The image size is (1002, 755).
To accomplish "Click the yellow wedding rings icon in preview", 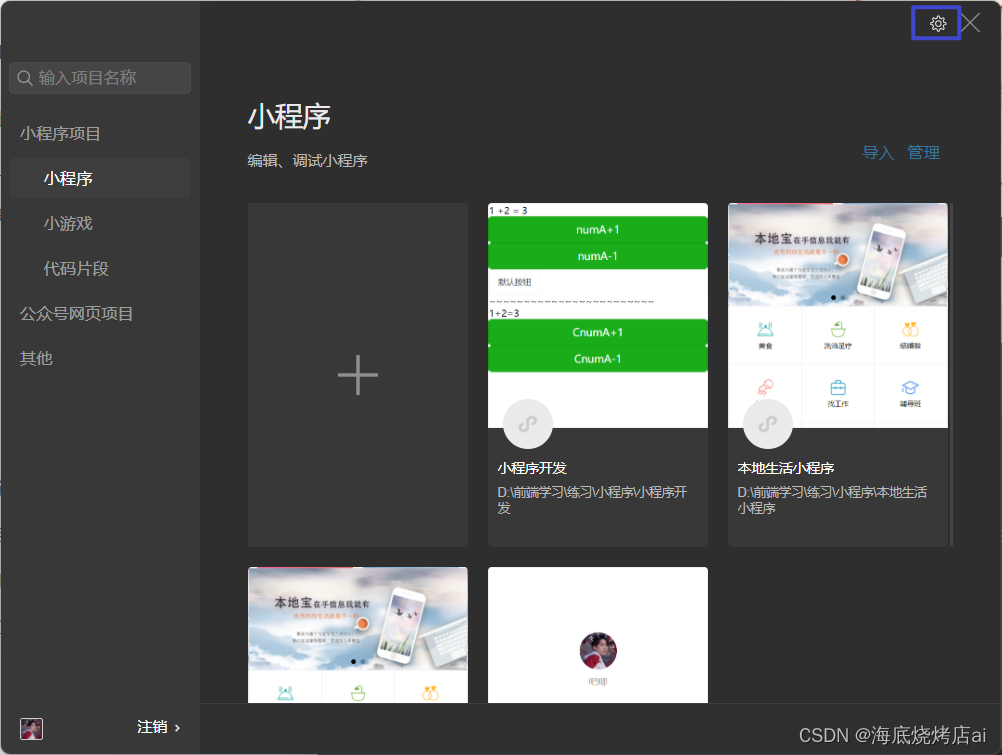I will pos(911,330).
